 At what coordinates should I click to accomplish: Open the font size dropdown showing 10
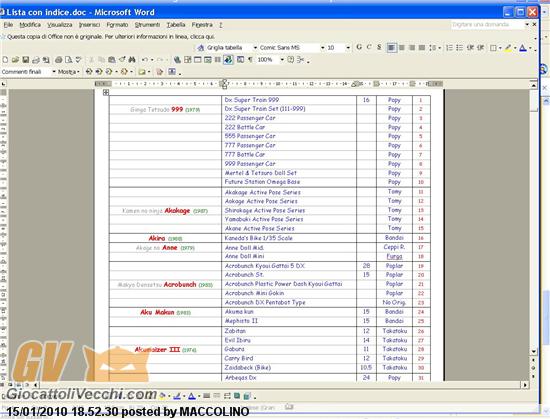tap(348, 48)
